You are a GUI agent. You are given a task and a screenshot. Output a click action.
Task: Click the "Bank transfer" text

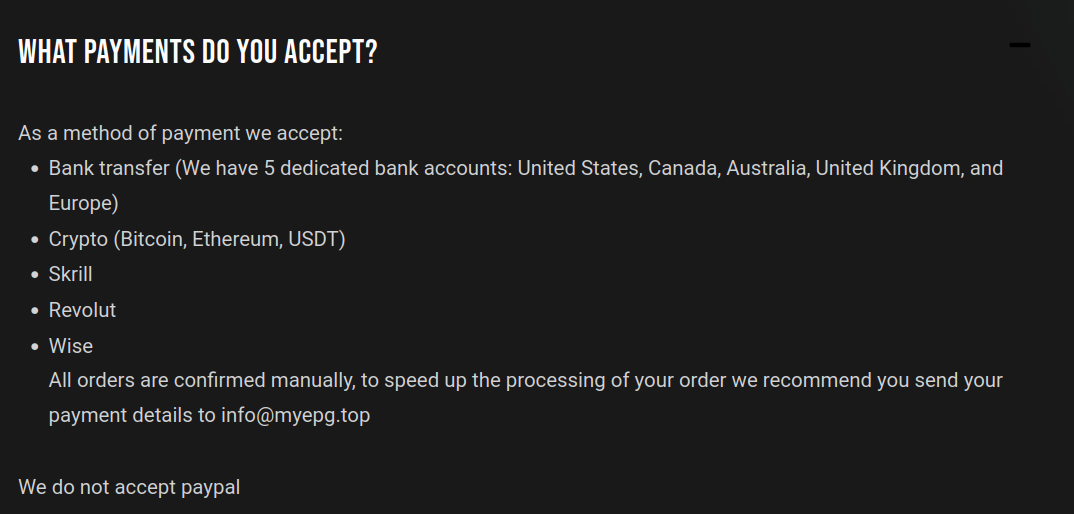click(109, 168)
